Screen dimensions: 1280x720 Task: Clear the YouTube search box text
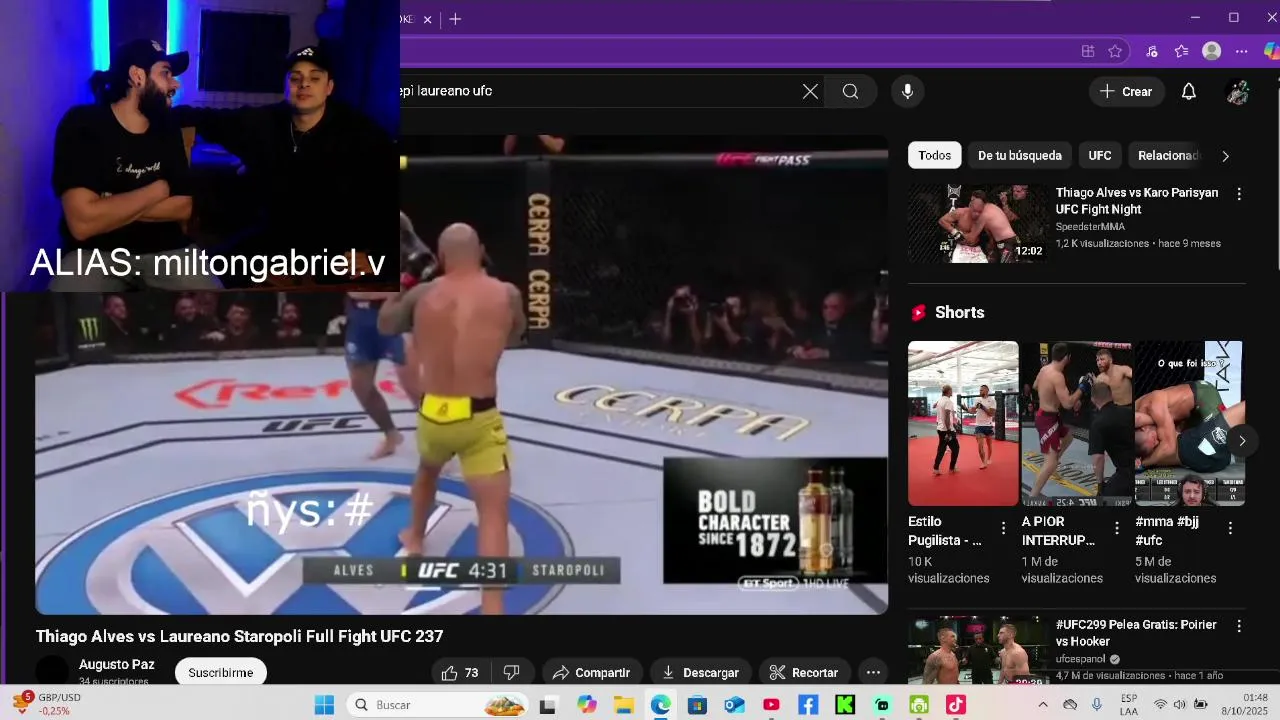(810, 91)
